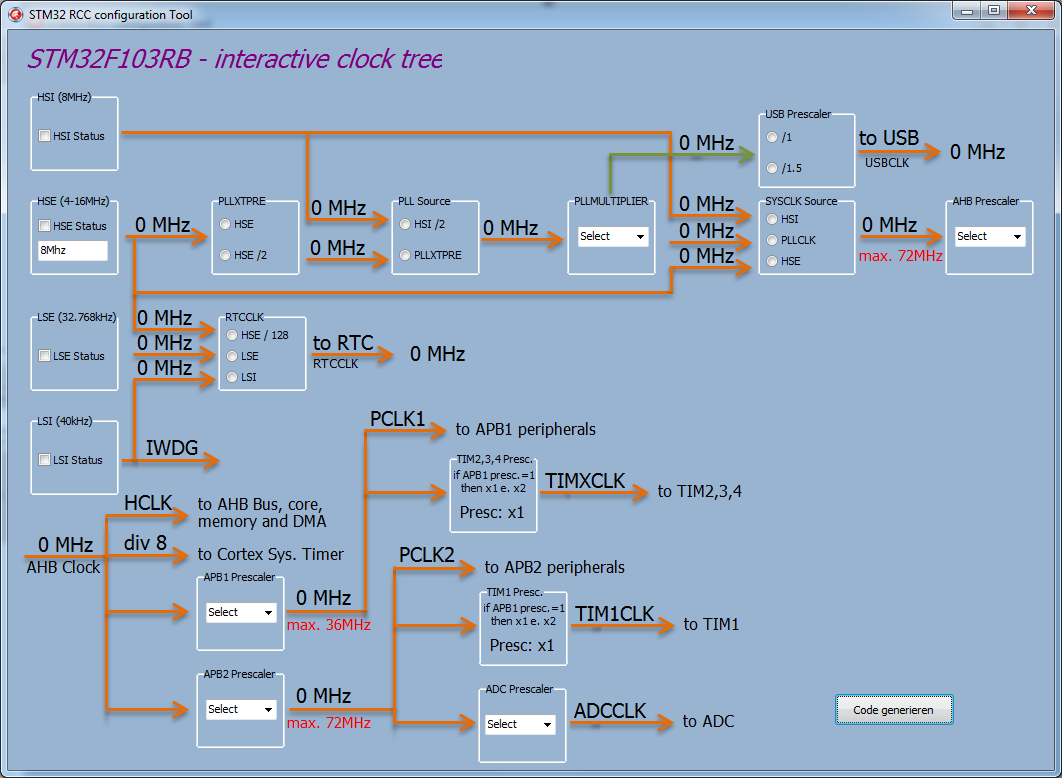Enable the LSI Status checkbox
1062x778 pixels.
(44, 457)
